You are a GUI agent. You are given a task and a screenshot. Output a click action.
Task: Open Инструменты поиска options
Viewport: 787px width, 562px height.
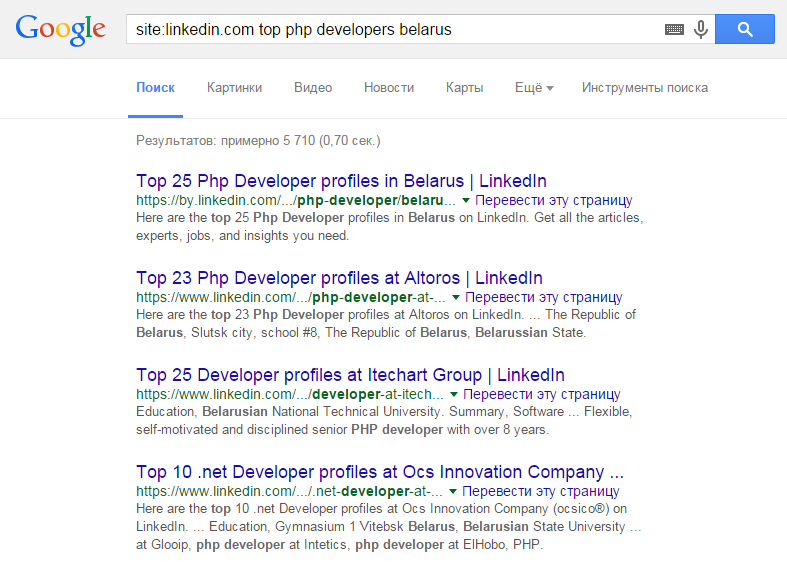point(645,88)
